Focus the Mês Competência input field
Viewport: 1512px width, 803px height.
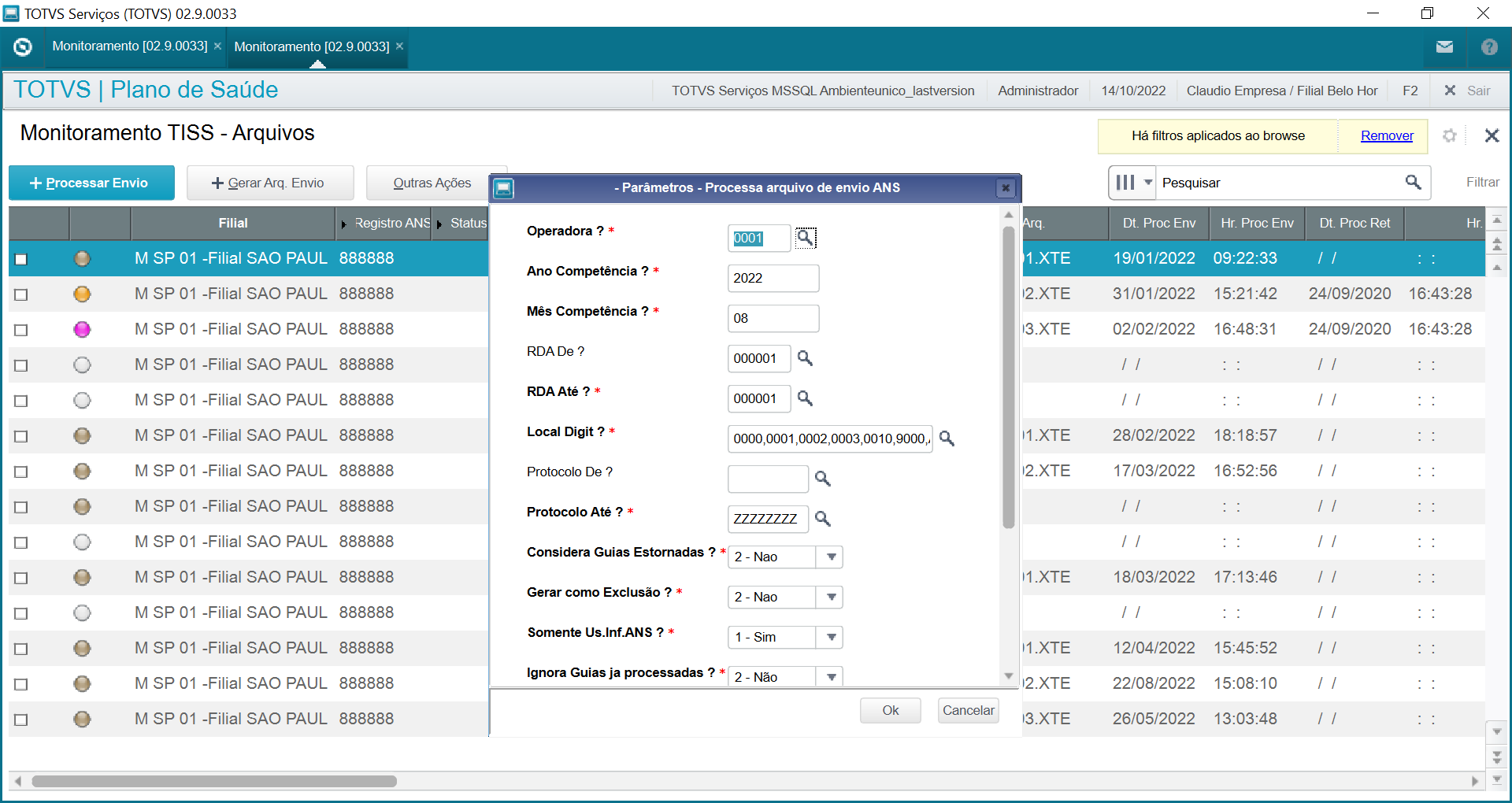[x=773, y=318]
